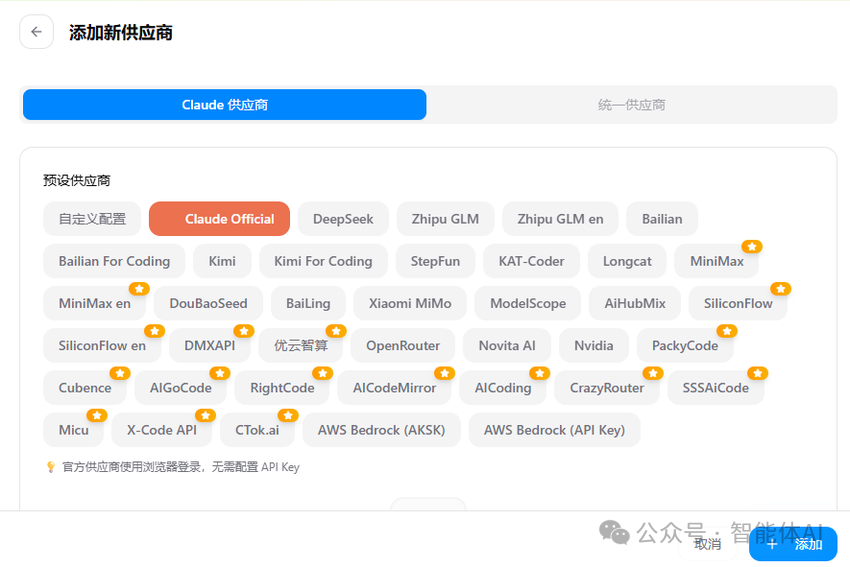Pick the Novita AI preset
The width and height of the screenshot is (850, 567).
click(x=507, y=346)
